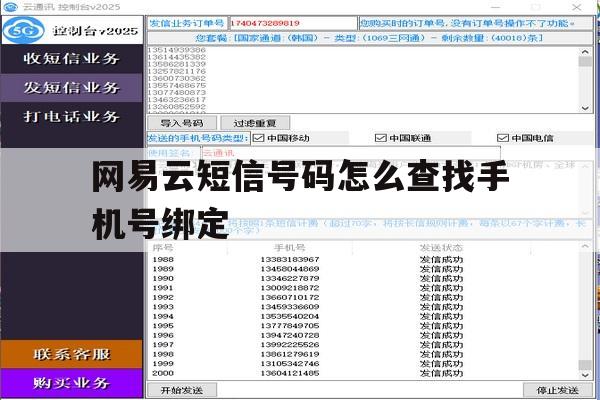
Task: Click the 5G cloud logo icon
Action: (23, 31)
